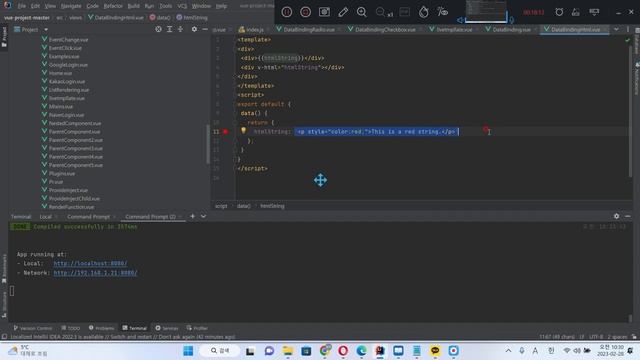Click UTF-8 encoding in status bar
640x360 pixels.
[x=596, y=337]
